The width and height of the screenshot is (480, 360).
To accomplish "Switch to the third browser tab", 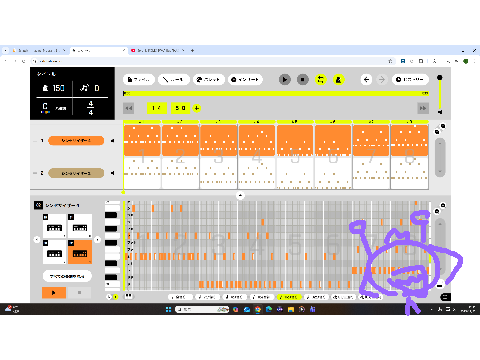I will pos(157,51).
